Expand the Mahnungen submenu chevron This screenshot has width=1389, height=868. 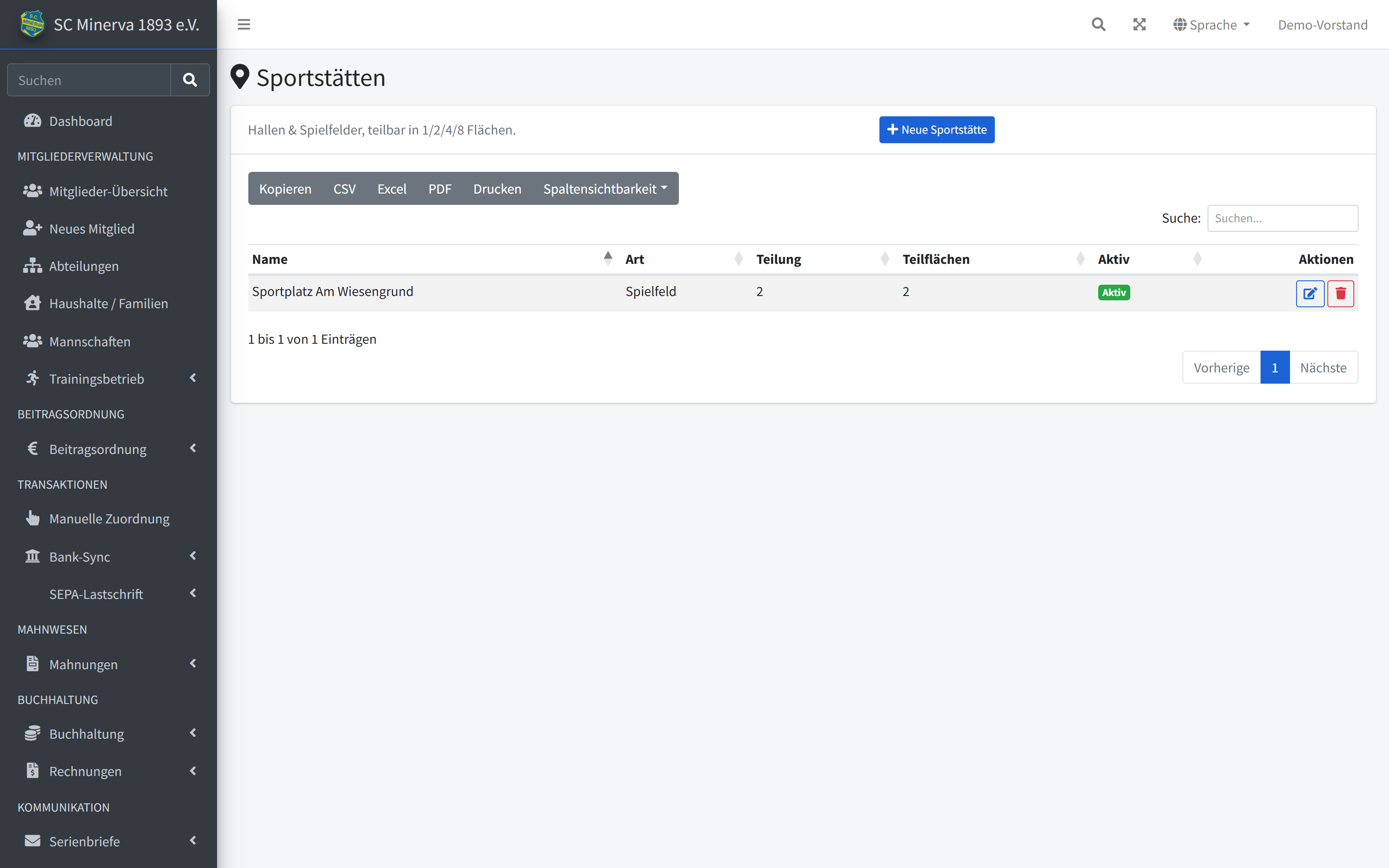pyautogui.click(x=193, y=663)
